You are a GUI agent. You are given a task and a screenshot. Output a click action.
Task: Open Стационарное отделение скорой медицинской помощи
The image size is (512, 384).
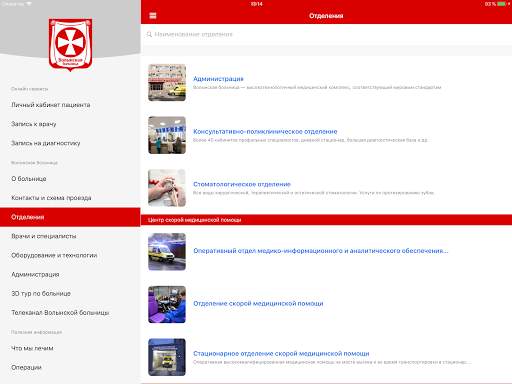tap(281, 353)
